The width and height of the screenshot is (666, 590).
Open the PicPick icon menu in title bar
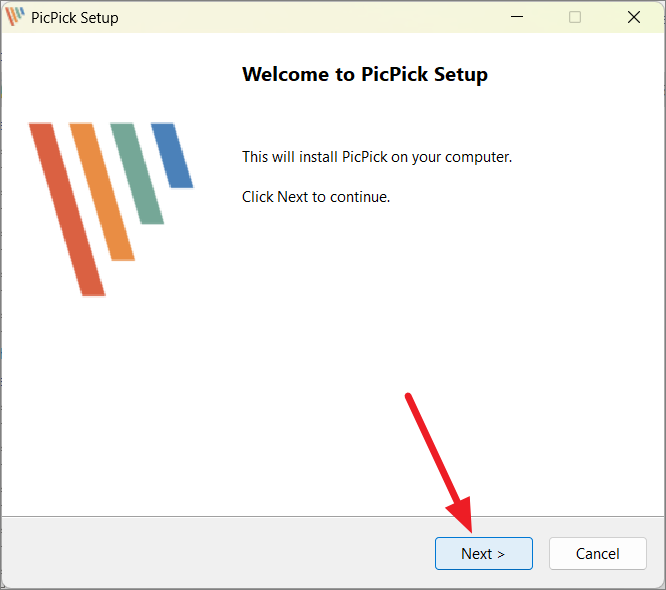(15, 17)
